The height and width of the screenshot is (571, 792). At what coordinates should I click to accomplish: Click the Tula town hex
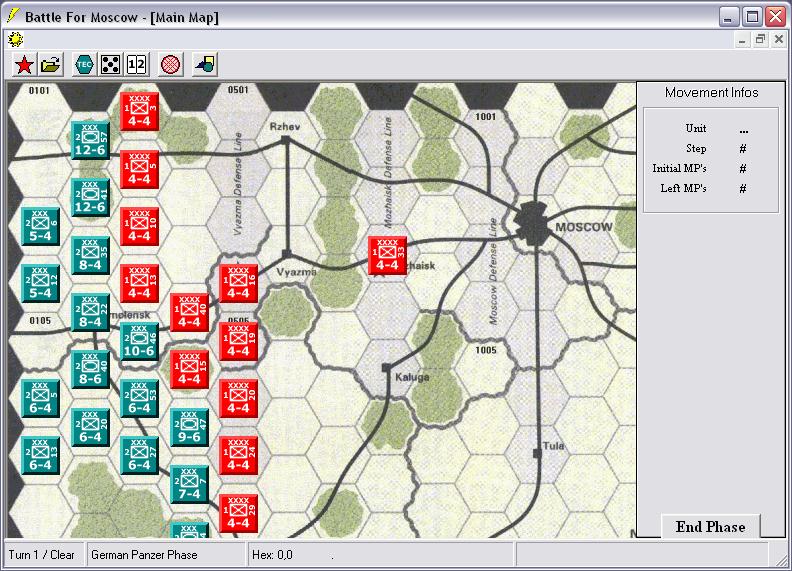(536, 455)
